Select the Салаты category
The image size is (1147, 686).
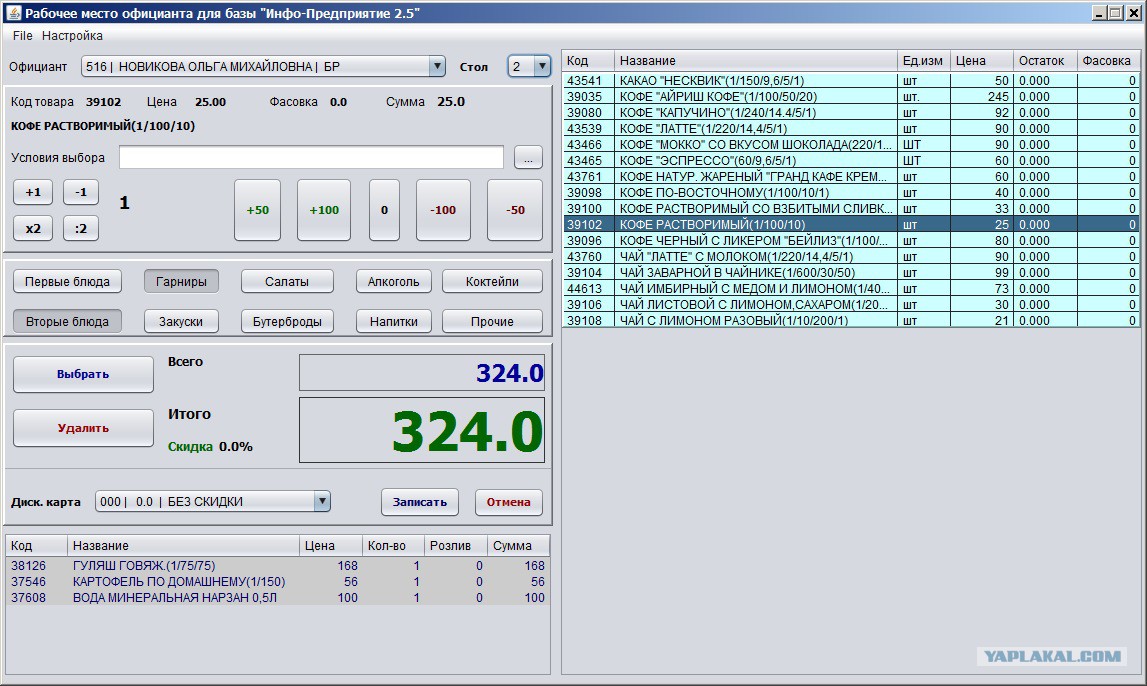point(287,282)
